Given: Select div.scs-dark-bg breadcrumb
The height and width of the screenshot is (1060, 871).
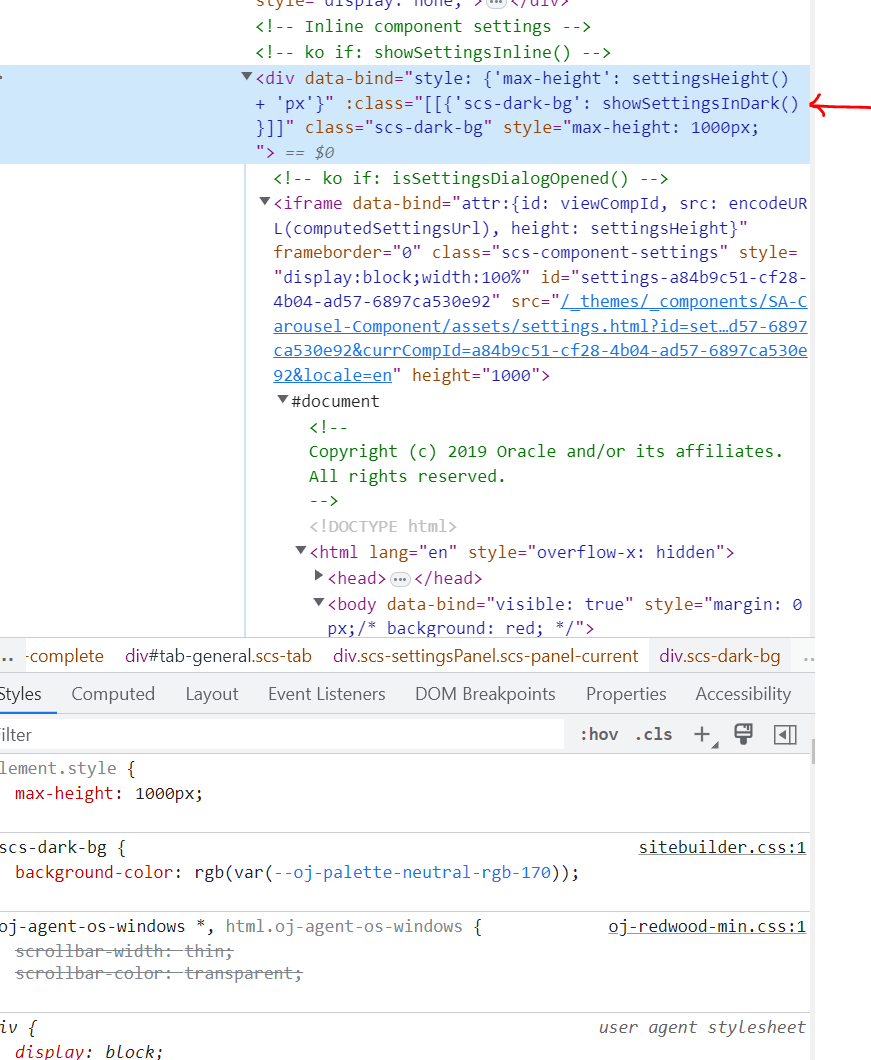Looking at the screenshot, I should [720, 656].
